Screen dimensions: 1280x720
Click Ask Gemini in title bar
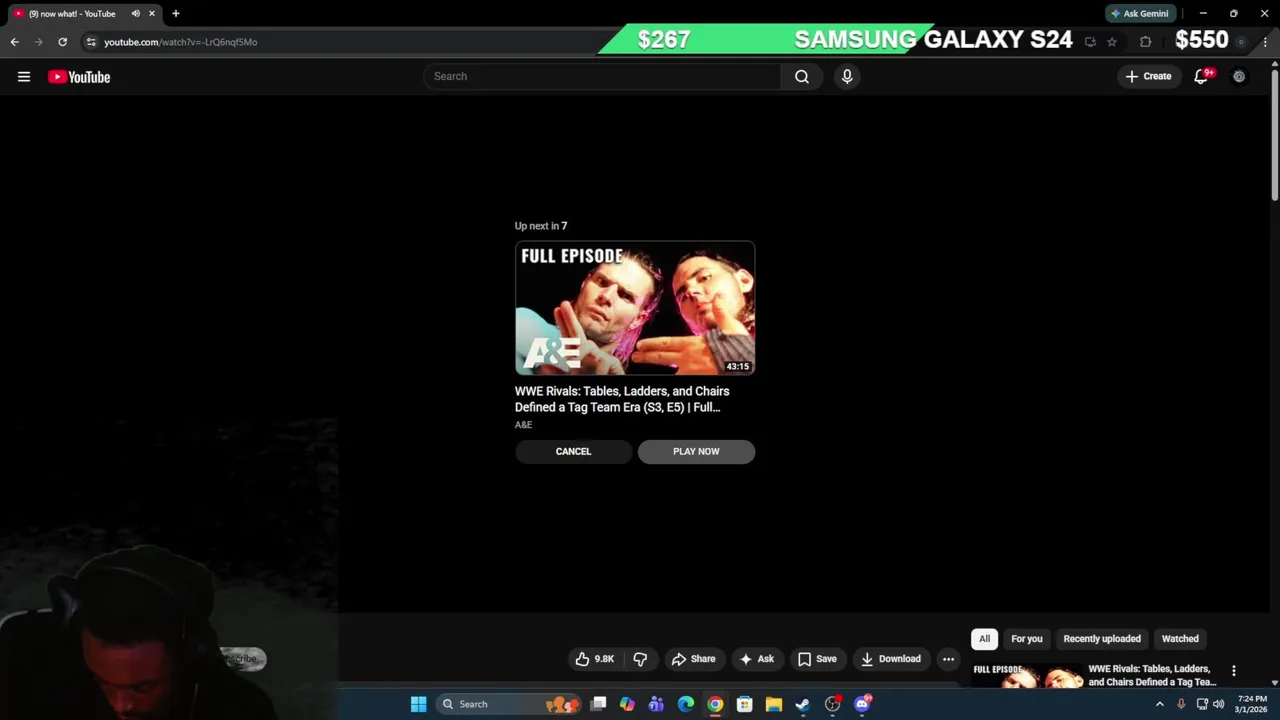click(x=1139, y=13)
